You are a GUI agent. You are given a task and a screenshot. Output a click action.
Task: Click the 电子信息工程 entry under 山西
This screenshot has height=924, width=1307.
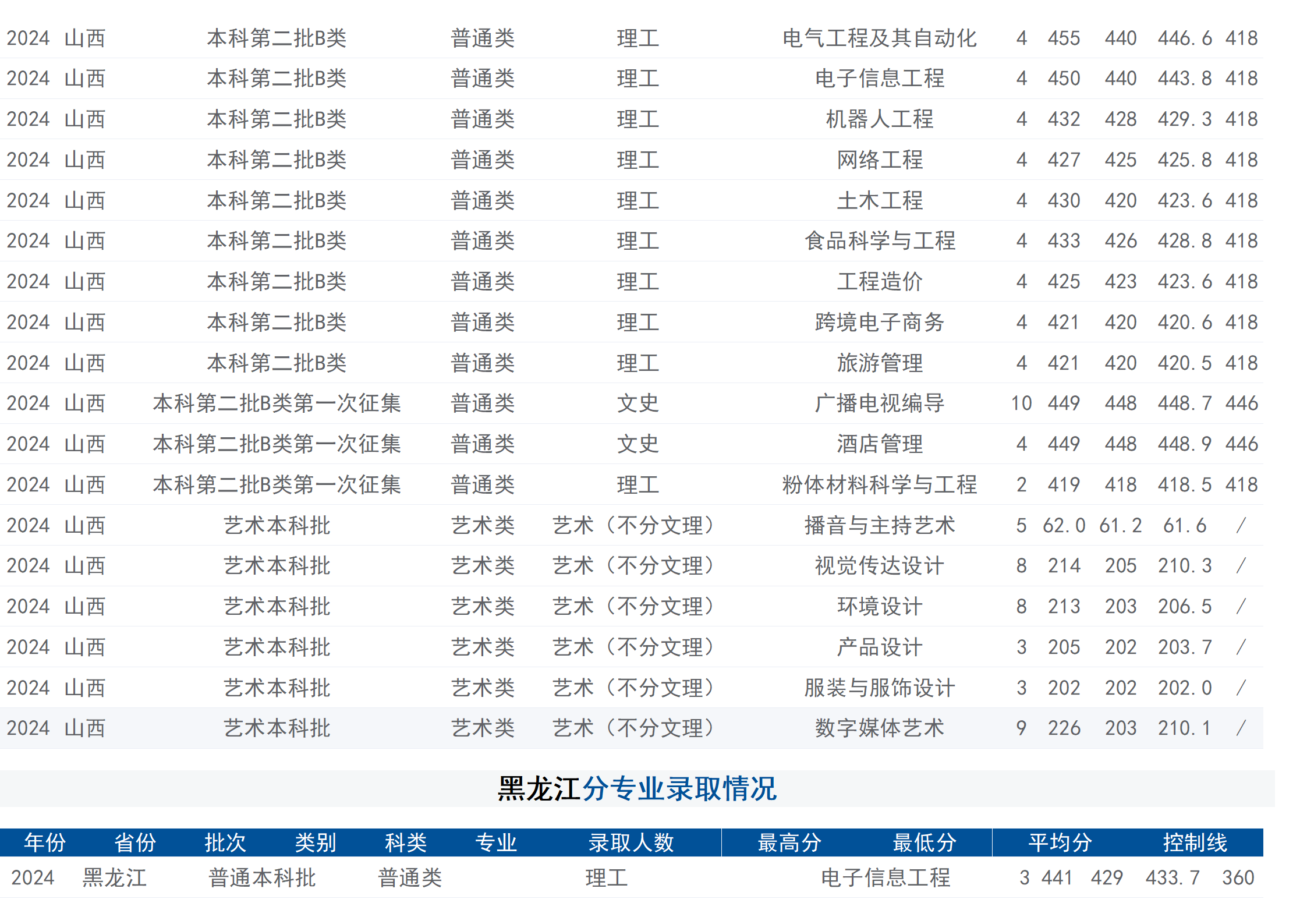tap(880, 79)
